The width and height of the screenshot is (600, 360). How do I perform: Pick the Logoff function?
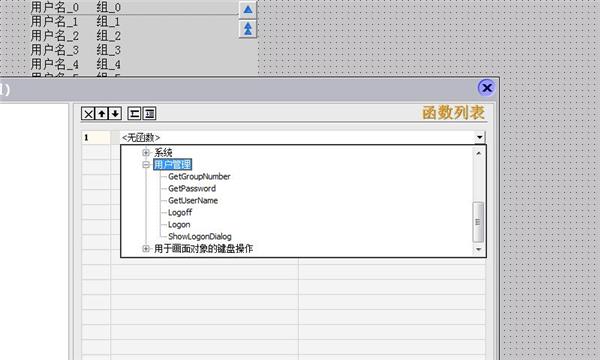click(x=180, y=212)
